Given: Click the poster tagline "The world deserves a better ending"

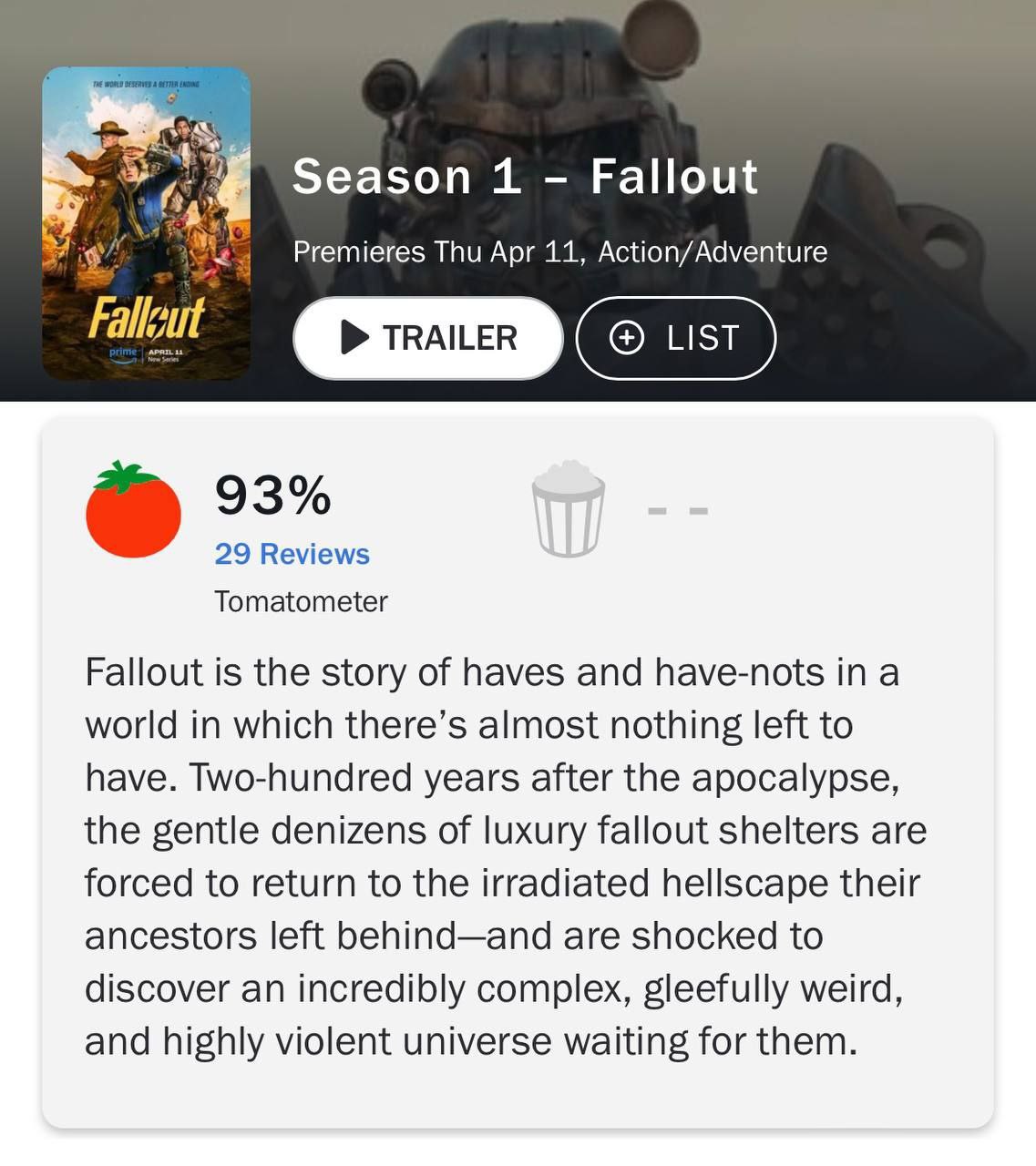Looking at the screenshot, I should click(146, 84).
